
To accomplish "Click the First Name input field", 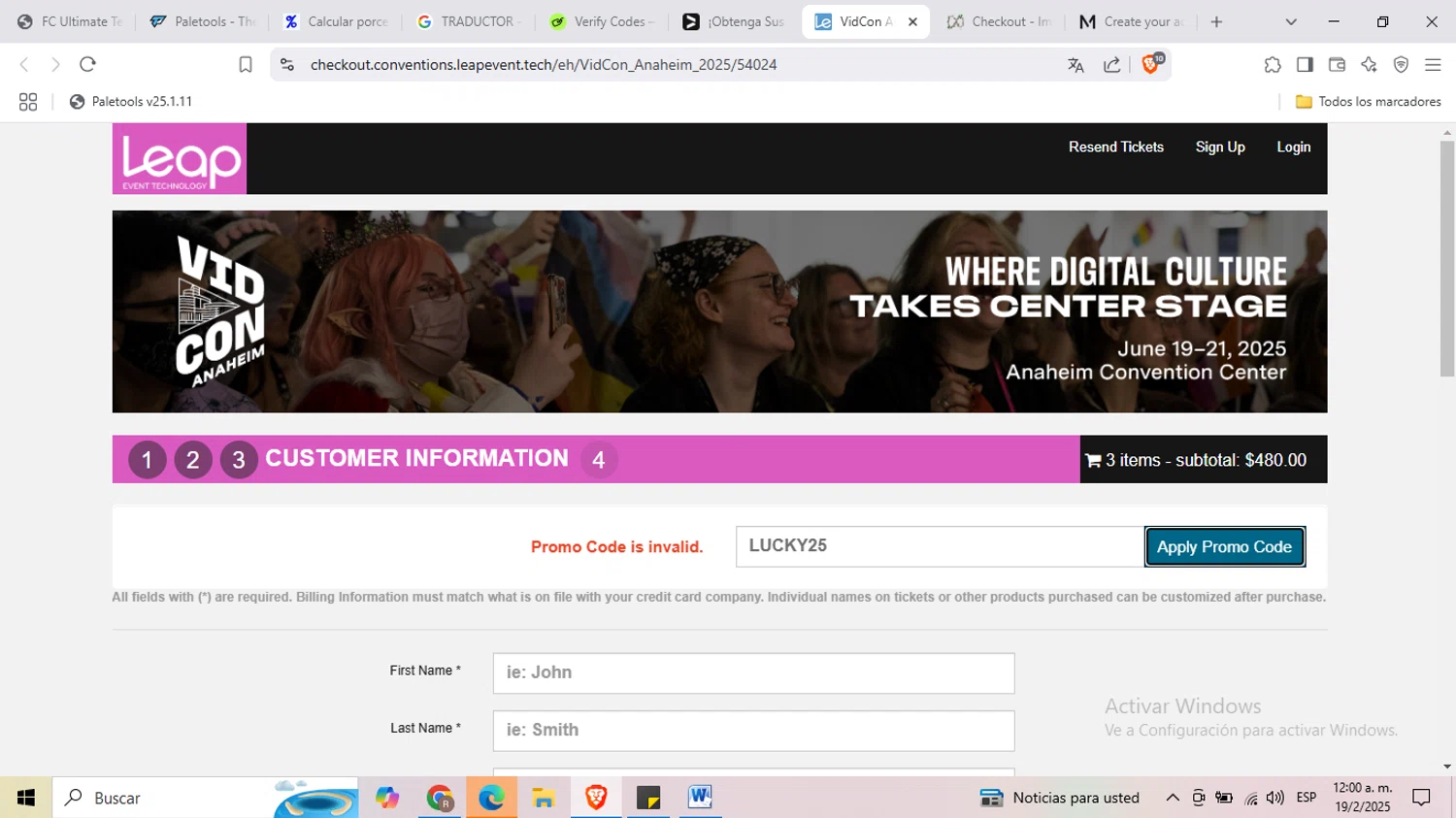I will point(753,672).
